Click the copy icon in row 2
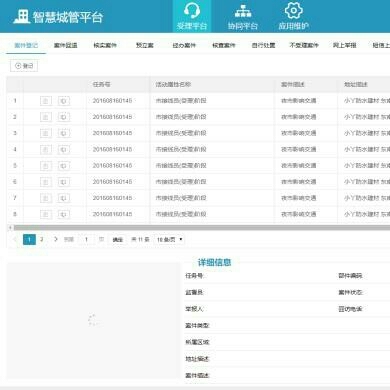Image resolution: width=390 pixels, height=390 pixels. (x=64, y=117)
